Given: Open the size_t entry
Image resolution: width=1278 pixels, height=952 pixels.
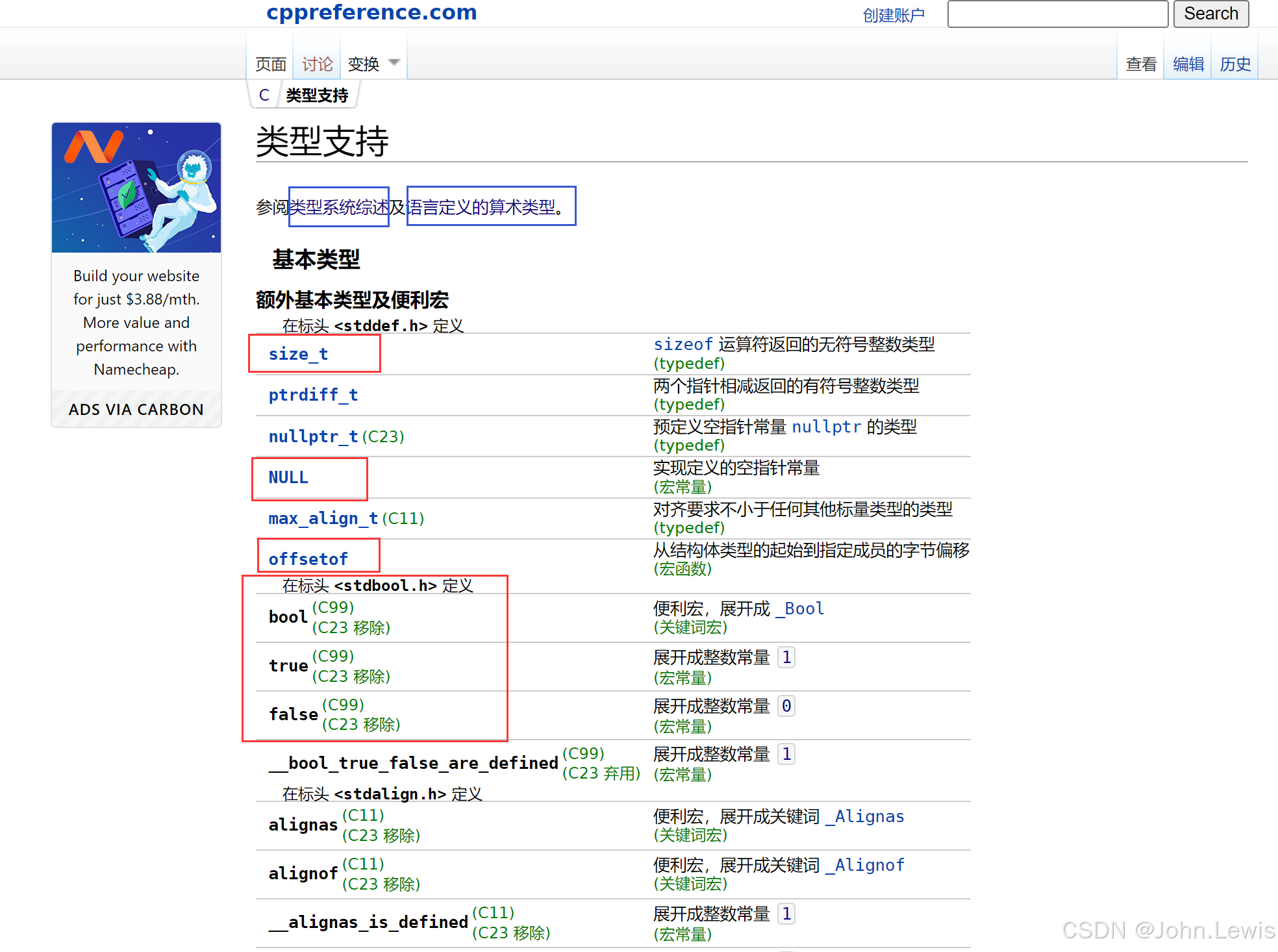Looking at the screenshot, I should tap(298, 354).
